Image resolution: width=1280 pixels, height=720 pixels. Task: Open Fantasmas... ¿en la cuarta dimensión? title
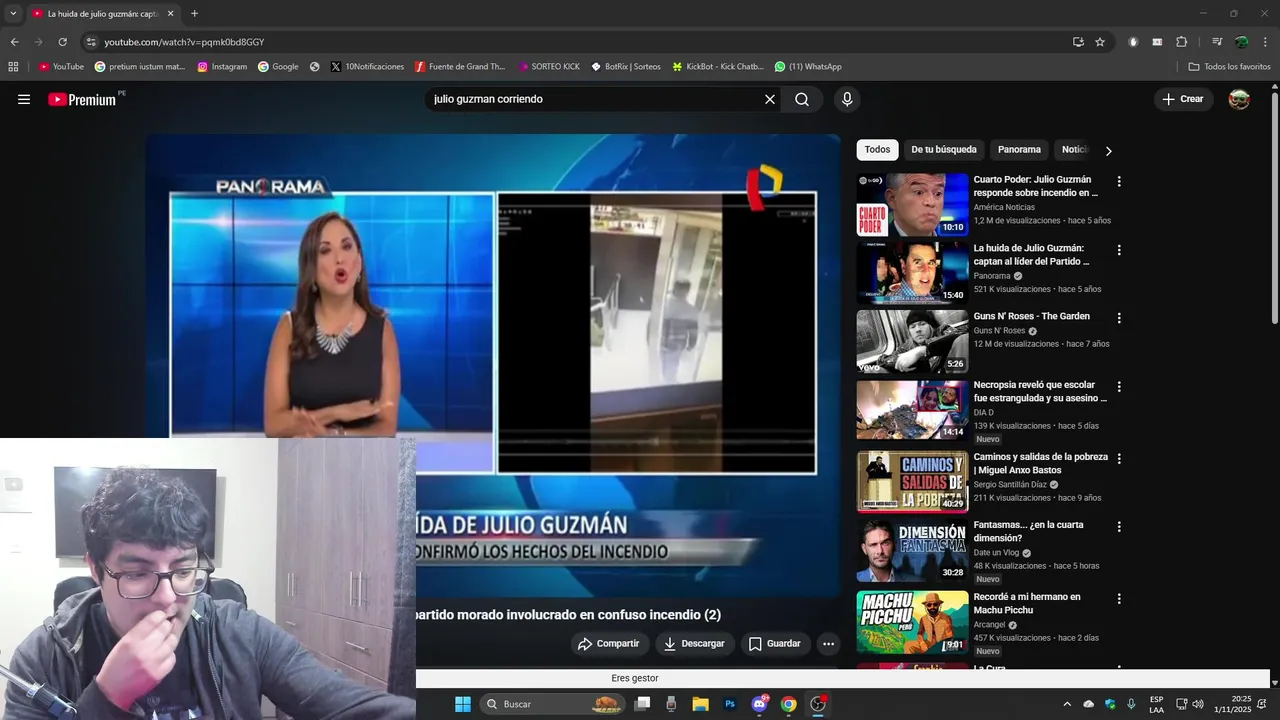click(1028, 531)
